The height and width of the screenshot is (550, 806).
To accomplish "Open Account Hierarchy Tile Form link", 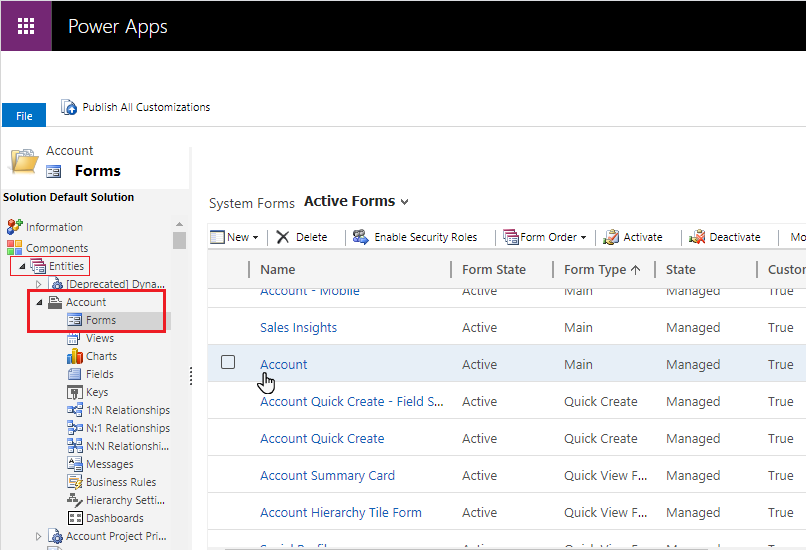I will [341, 512].
